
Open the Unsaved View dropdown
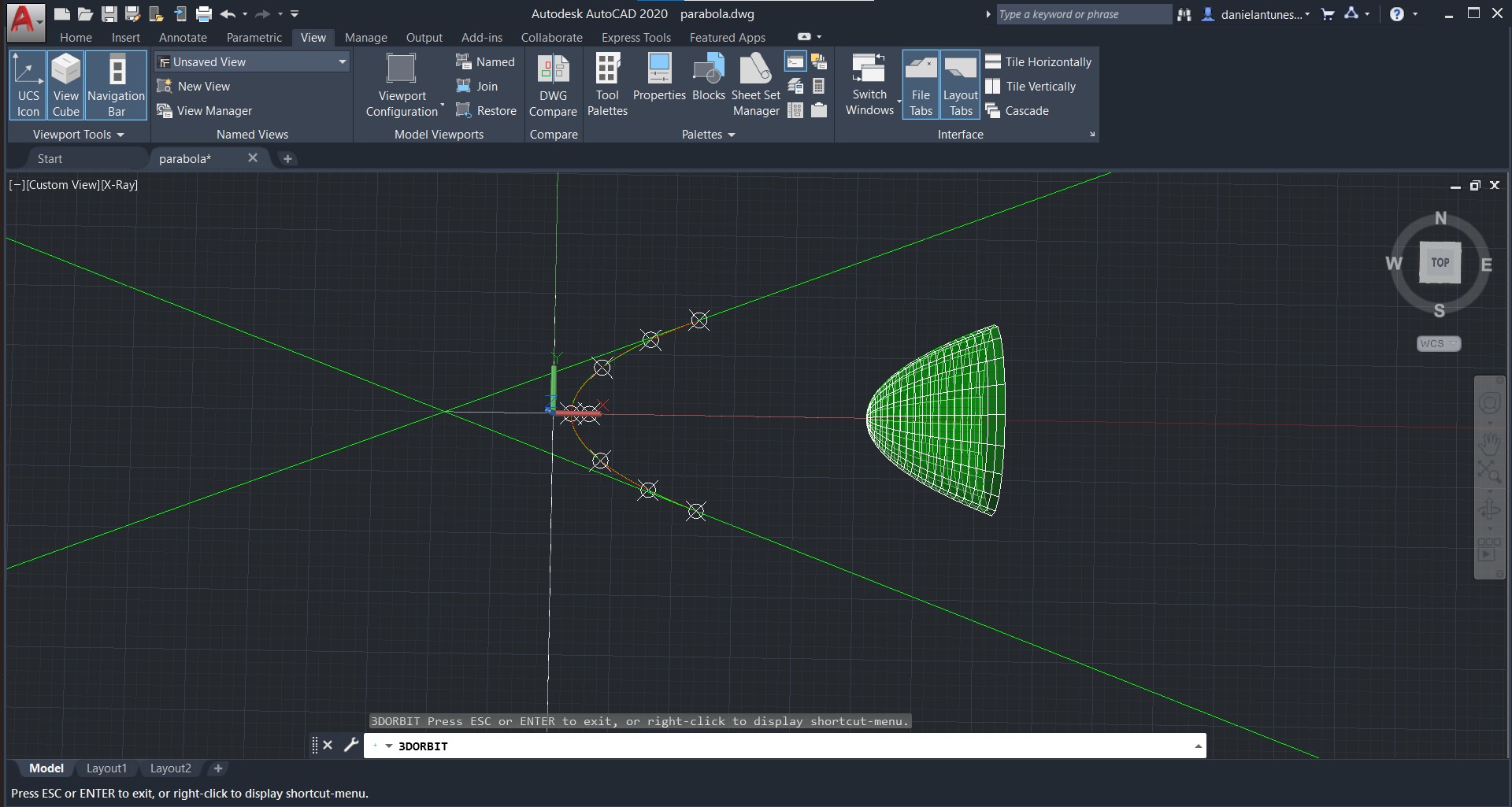tap(252, 61)
